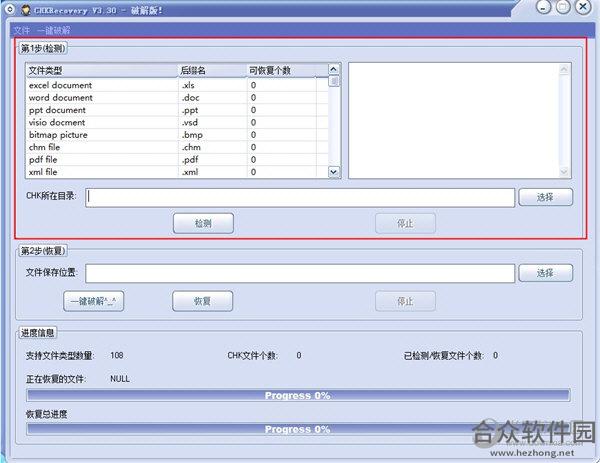The width and height of the screenshot is (600, 463).
Task: Select the ppt document row
Action: (177, 110)
